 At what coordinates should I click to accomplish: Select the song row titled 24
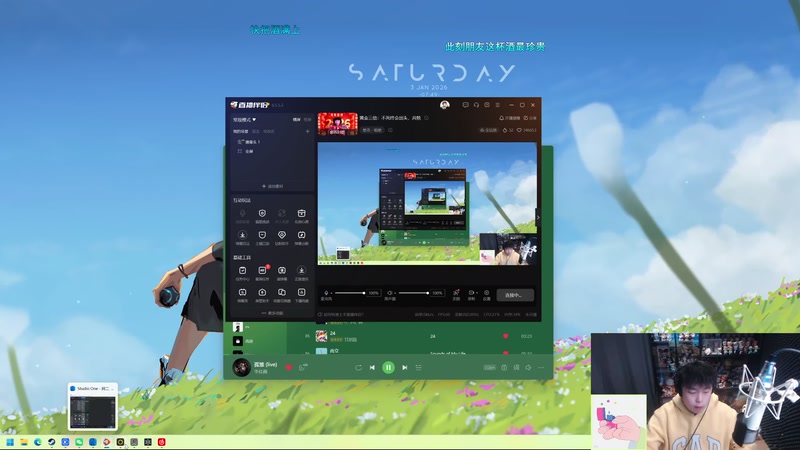point(419,336)
